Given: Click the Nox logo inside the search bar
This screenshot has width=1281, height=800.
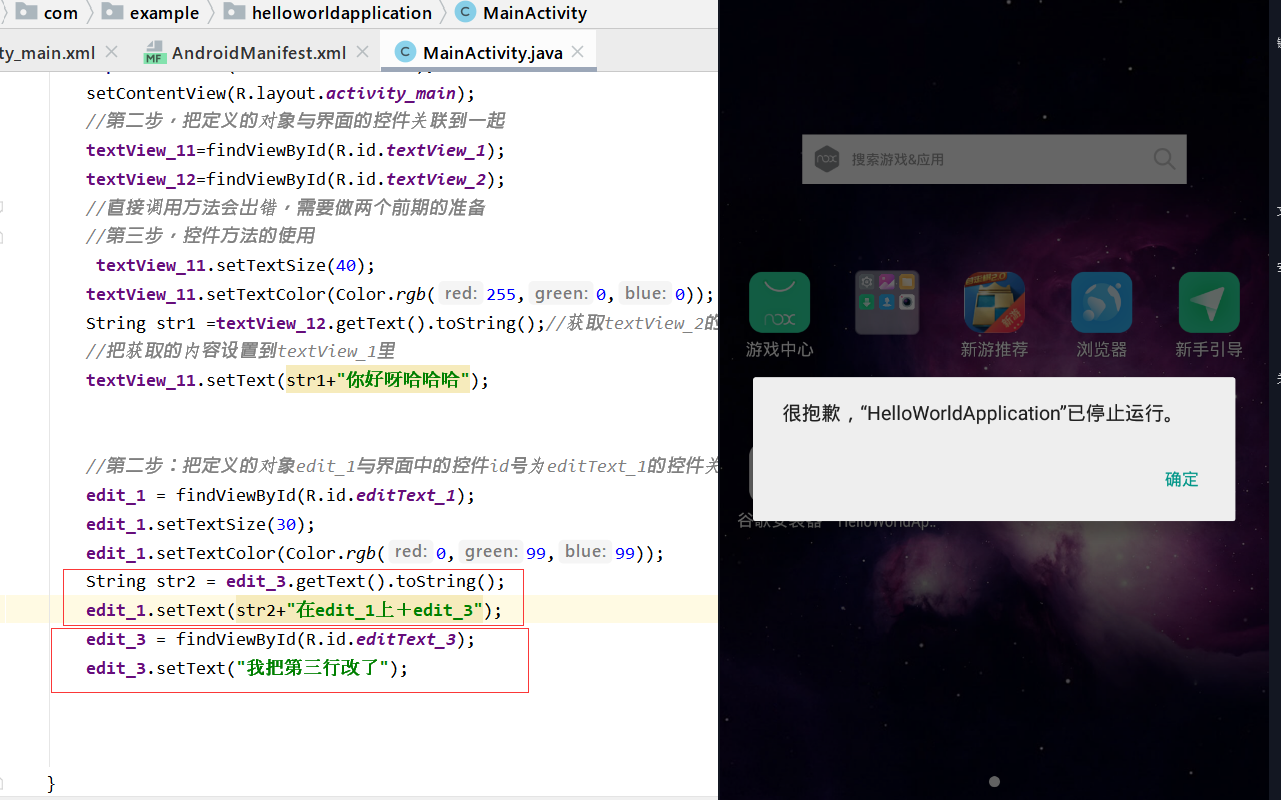Looking at the screenshot, I should pos(826,158).
